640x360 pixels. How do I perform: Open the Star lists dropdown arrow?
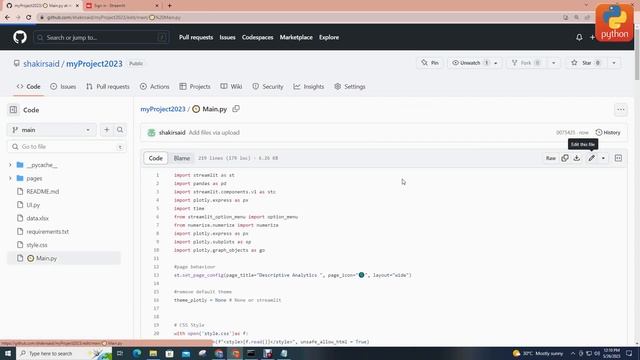614,63
